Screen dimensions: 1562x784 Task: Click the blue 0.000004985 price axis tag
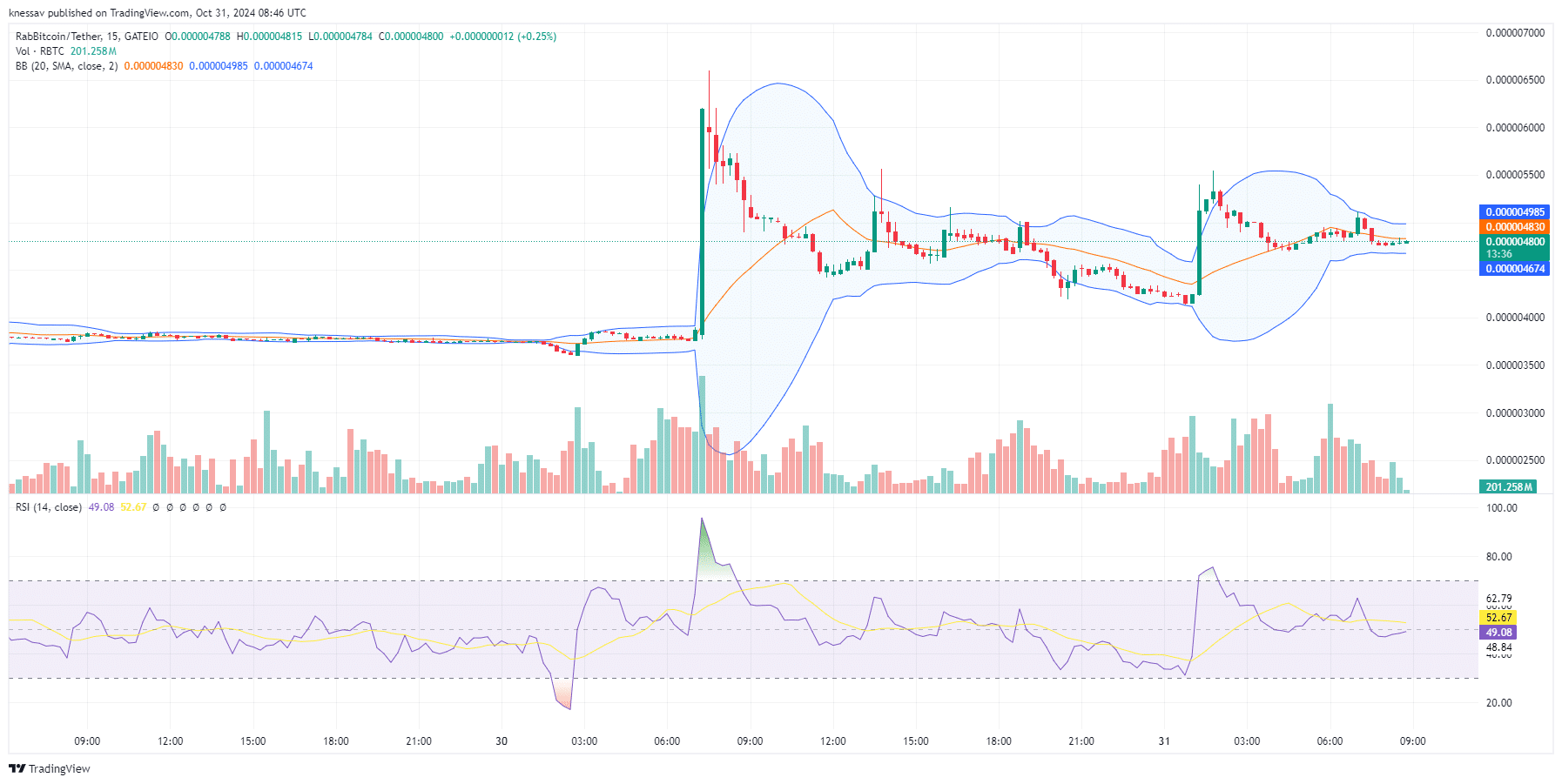click(x=1515, y=212)
